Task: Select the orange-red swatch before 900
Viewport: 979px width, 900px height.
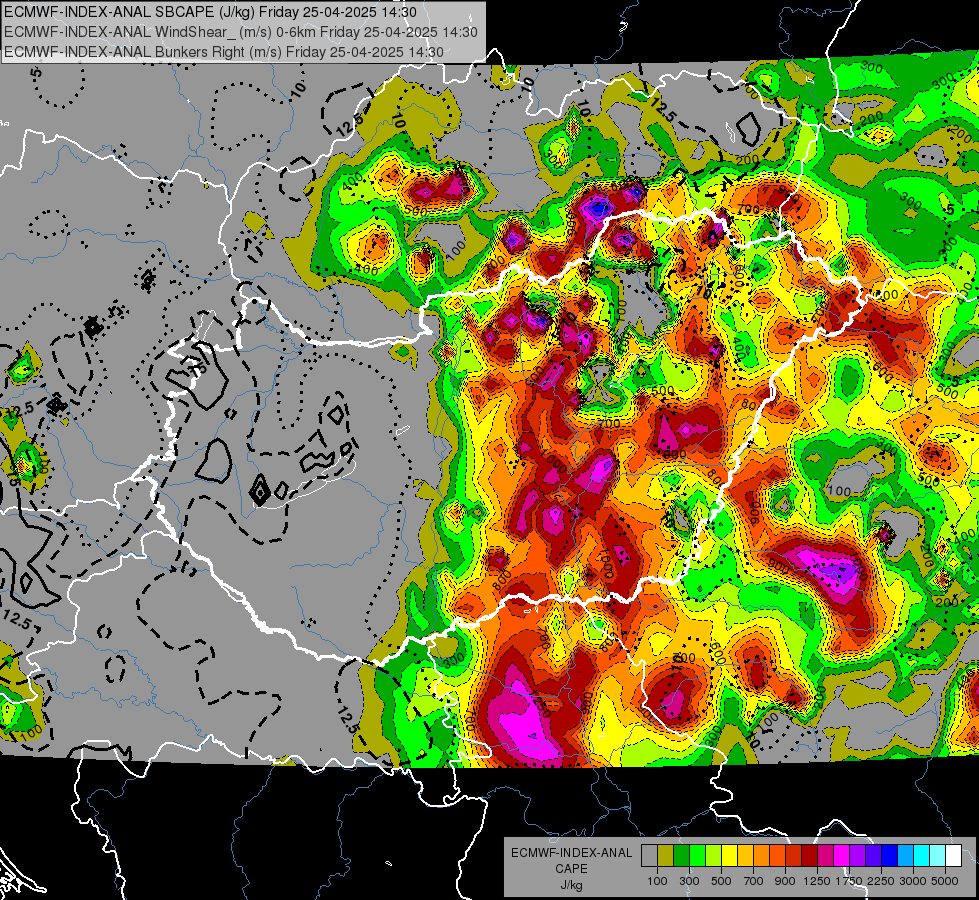Action: pyautogui.click(x=777, y=856)
